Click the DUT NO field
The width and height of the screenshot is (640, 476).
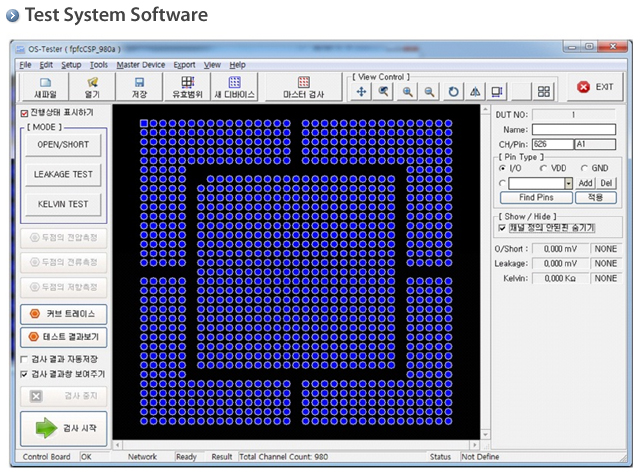pyautogui.click(x=574, y=115)
